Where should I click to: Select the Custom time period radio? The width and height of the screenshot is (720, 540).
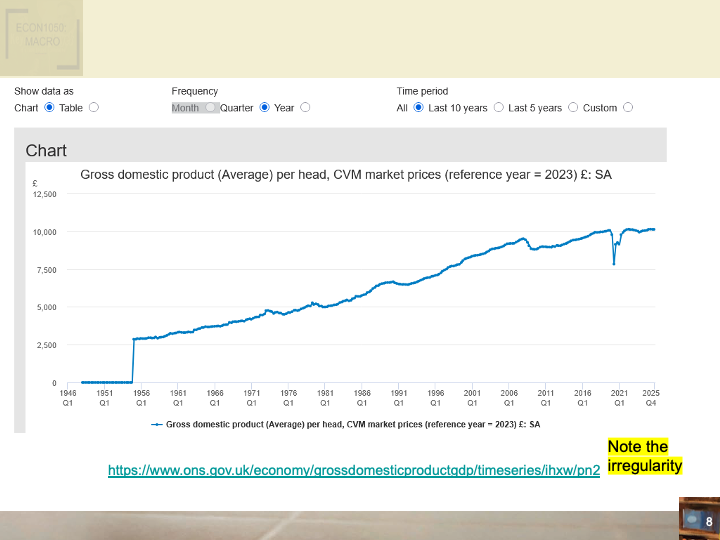coord(628,108)
